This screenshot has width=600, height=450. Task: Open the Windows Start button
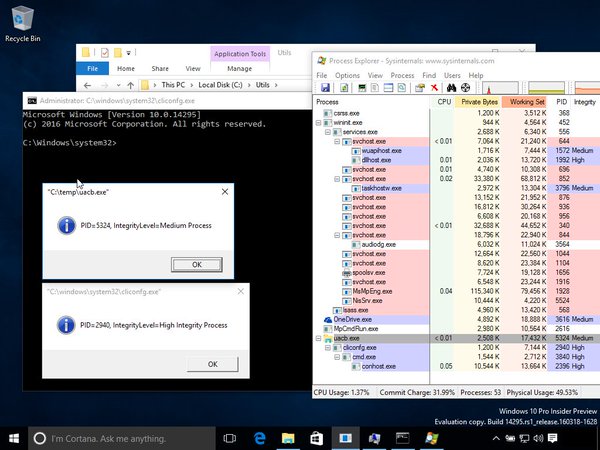[14, 438]
